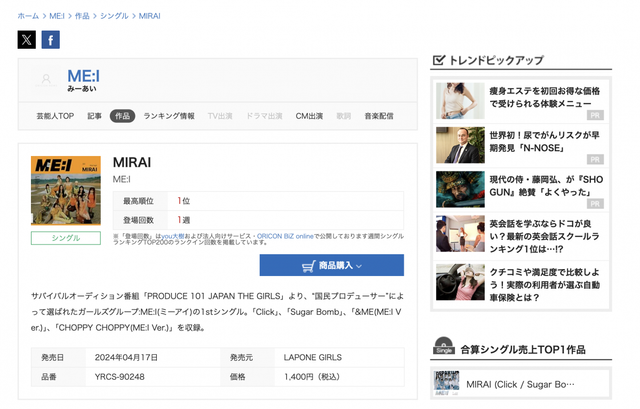The width and height of the screenshot is (640, 409).
Task: Select the 芸能人TOP tab
Action: tap(55, 116)
